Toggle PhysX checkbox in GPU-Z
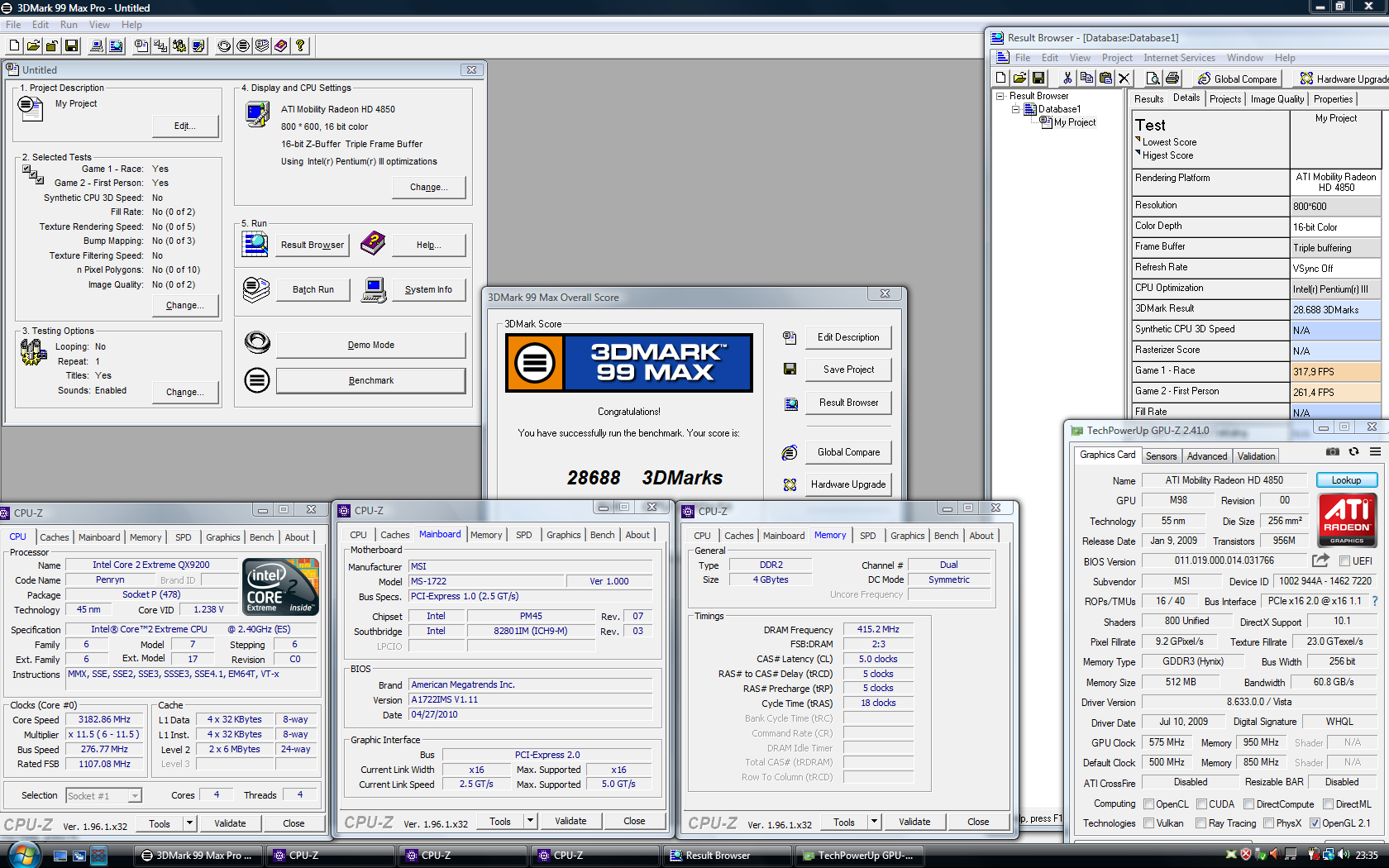The width and height of the screenshot is (1389, 868). pos(1268,823)
